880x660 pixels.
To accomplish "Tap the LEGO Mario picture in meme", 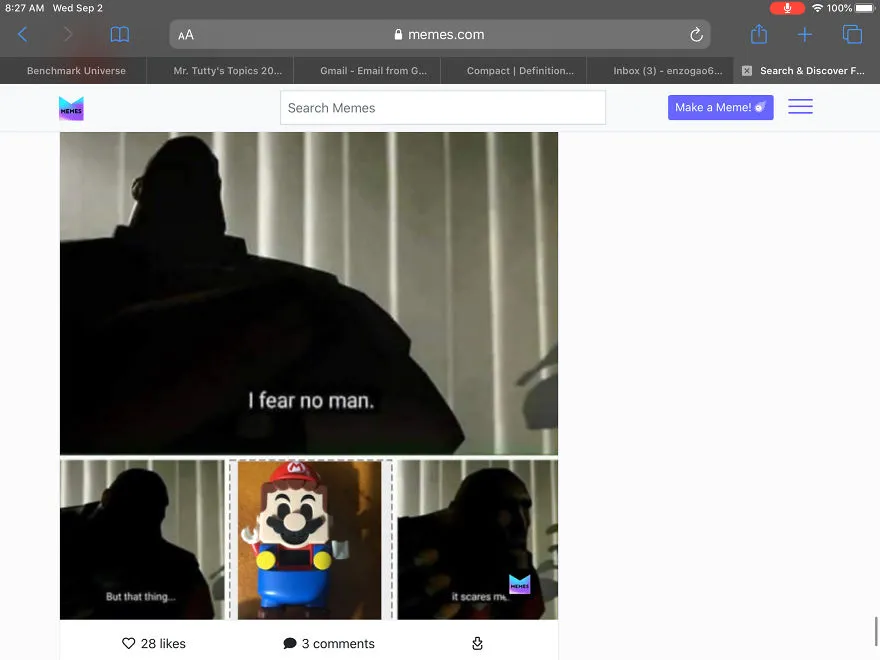I will (x=309, y=540).
